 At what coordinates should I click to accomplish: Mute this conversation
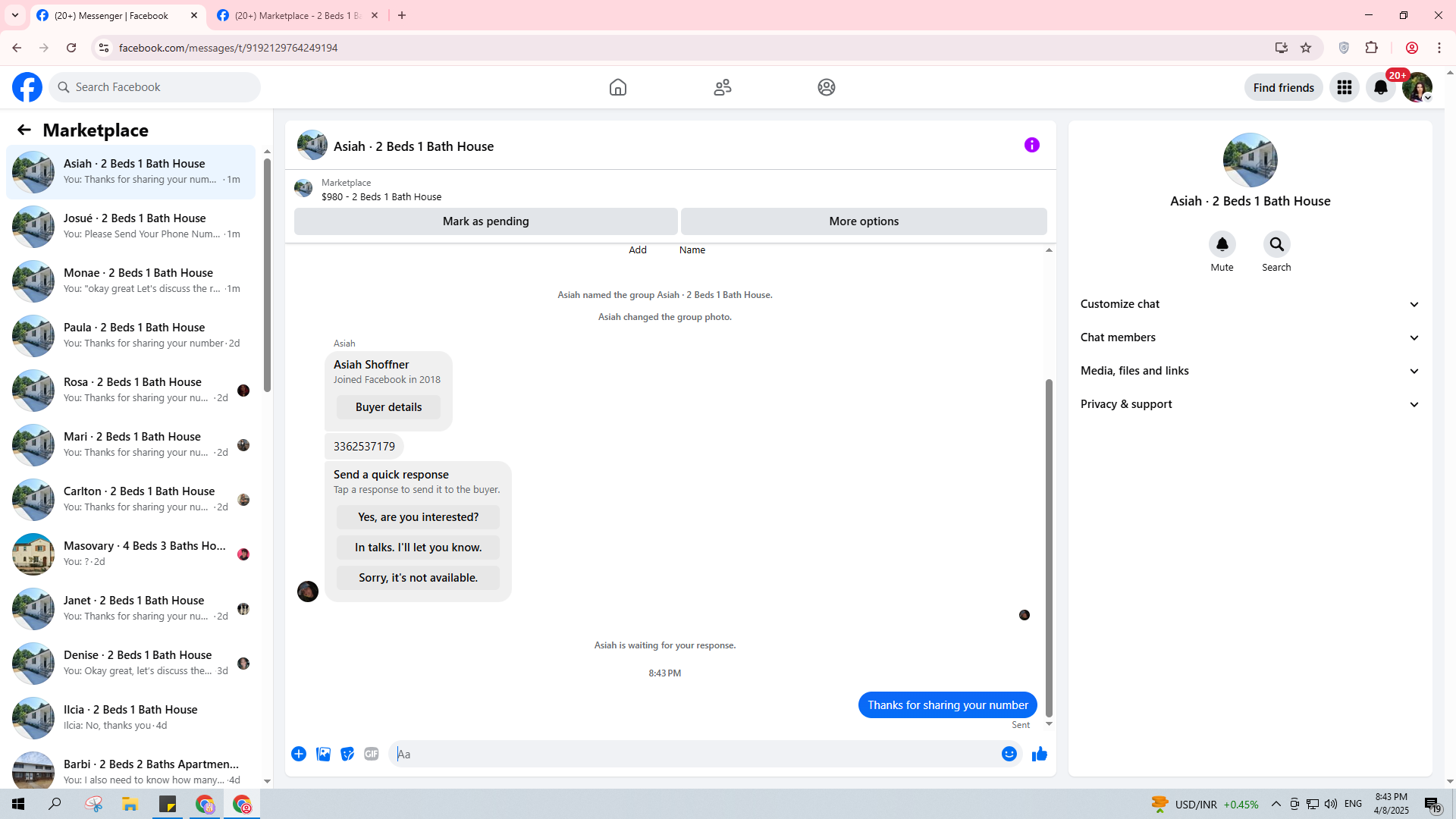click(1222, 245)
